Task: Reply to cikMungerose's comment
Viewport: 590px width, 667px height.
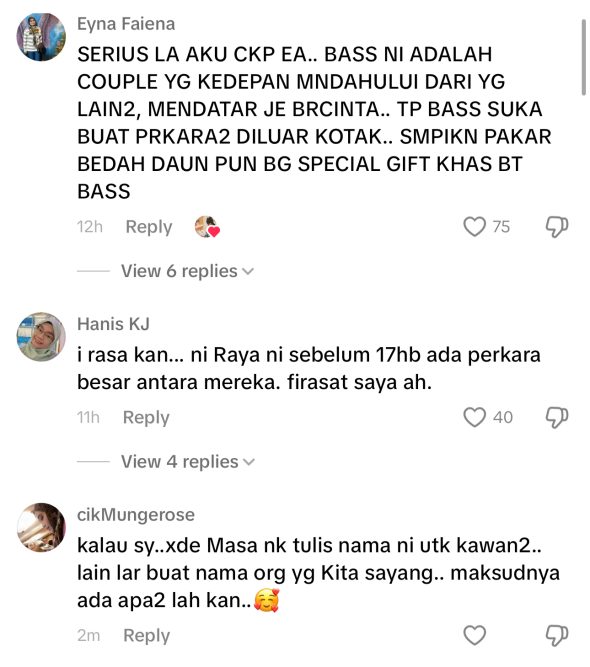Action: point(146,636)
